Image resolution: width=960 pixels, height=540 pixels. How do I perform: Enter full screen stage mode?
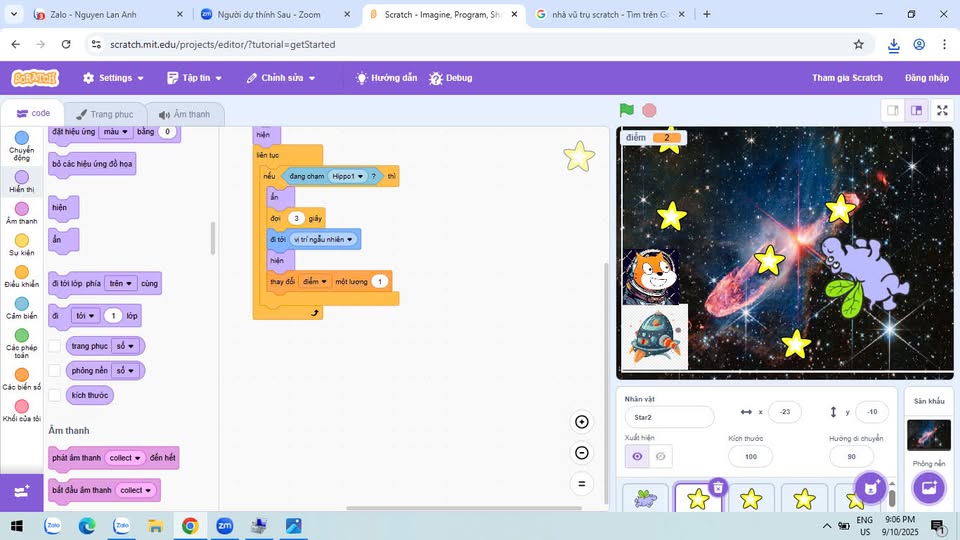942,110
